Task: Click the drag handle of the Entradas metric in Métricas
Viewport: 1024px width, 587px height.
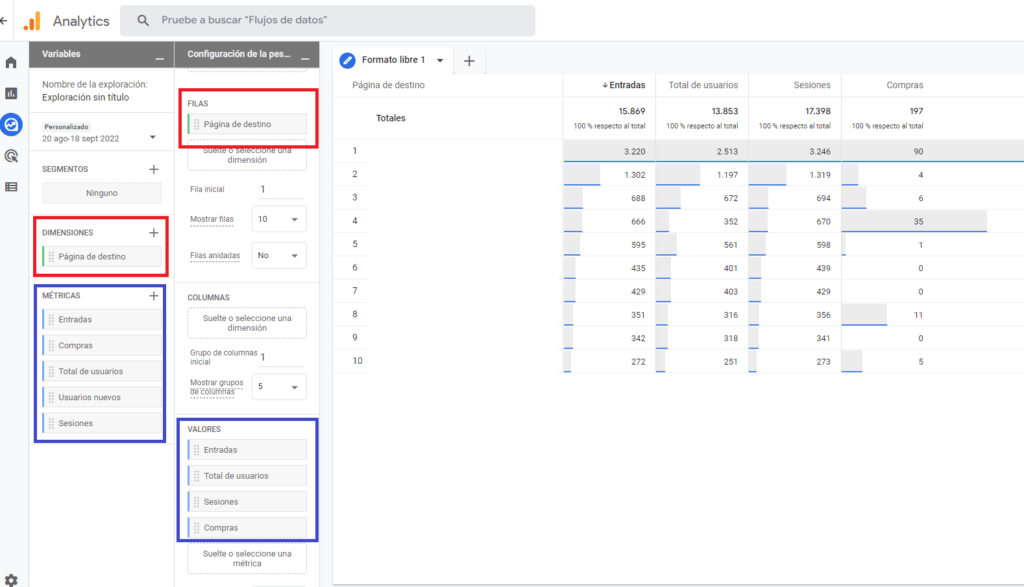Action: click(x=51, y=319)
